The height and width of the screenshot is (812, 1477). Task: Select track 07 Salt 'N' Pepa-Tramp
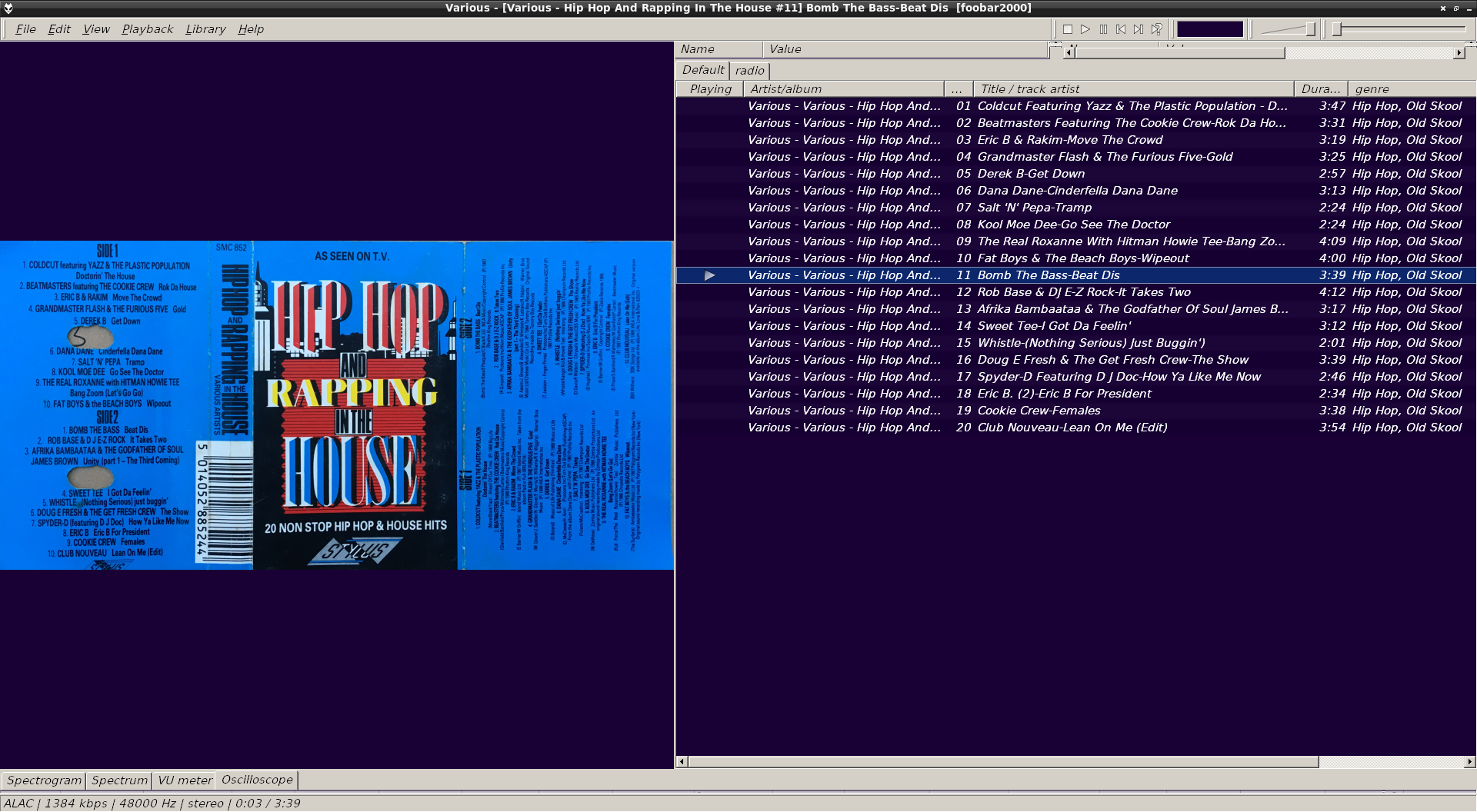(x=1076, y=208)
